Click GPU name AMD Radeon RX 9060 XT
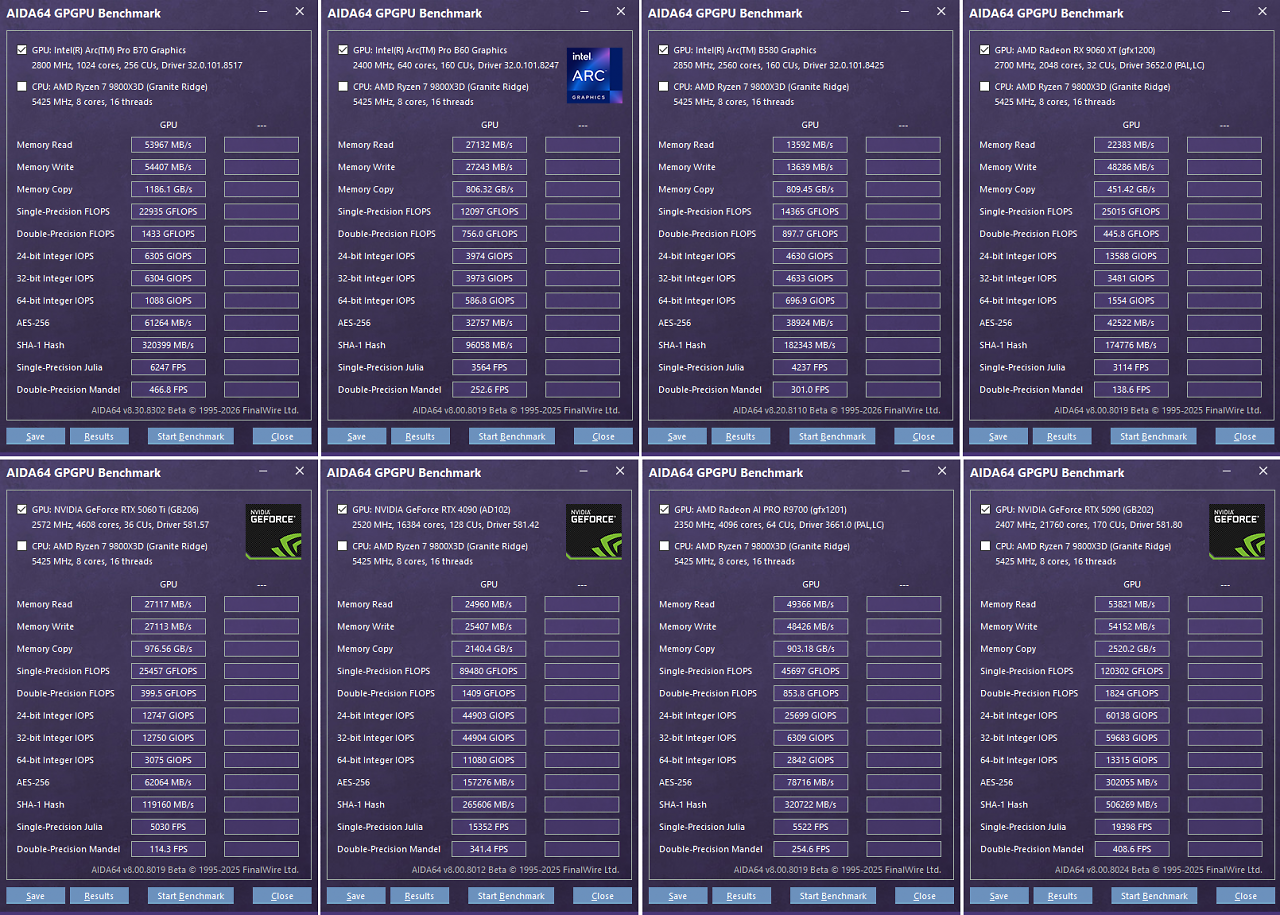 click(1075, 50)
